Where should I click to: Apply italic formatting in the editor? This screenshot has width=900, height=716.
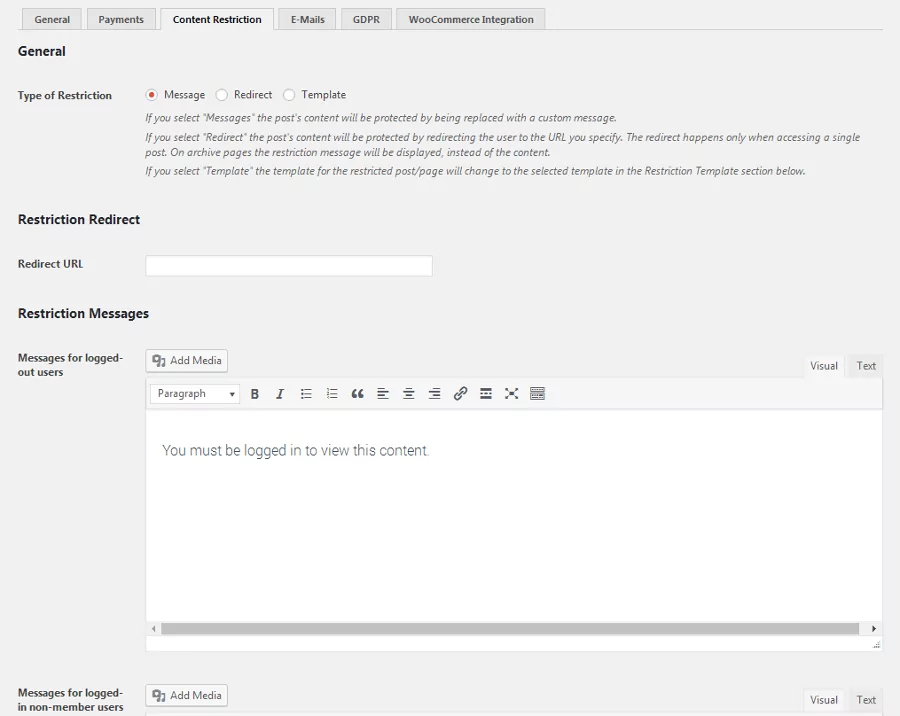280,394
